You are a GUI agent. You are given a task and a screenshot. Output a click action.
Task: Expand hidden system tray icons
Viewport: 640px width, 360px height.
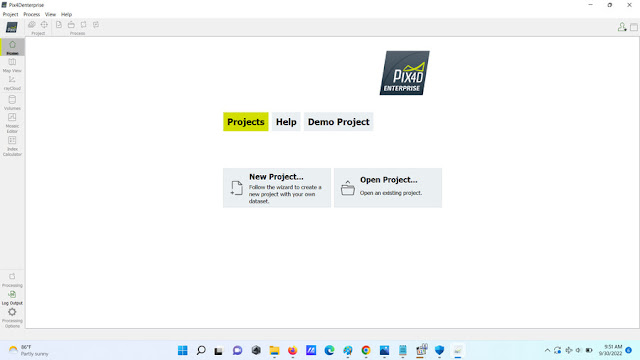click(547, 350)
